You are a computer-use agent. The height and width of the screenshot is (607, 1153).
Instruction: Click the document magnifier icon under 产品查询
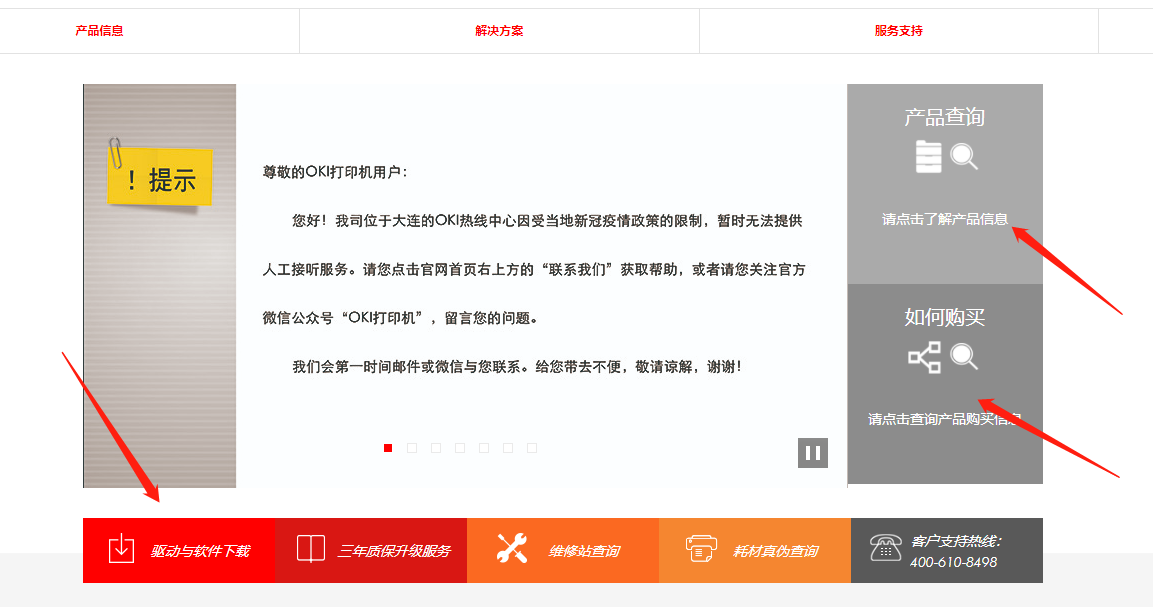pyautogui.click(x=944, y=157)
